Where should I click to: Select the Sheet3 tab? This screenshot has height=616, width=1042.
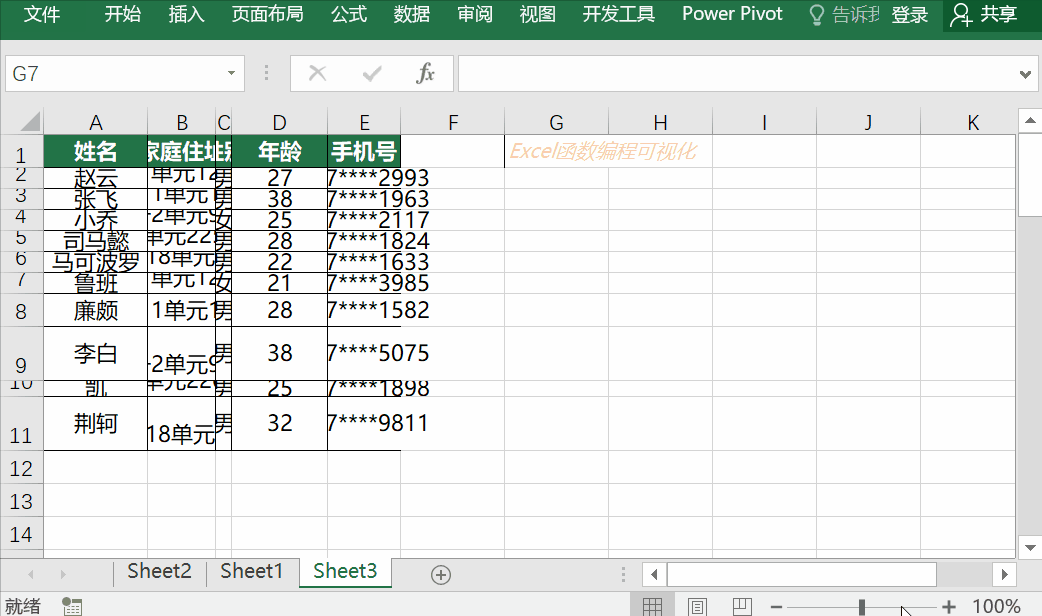[345, 571]
